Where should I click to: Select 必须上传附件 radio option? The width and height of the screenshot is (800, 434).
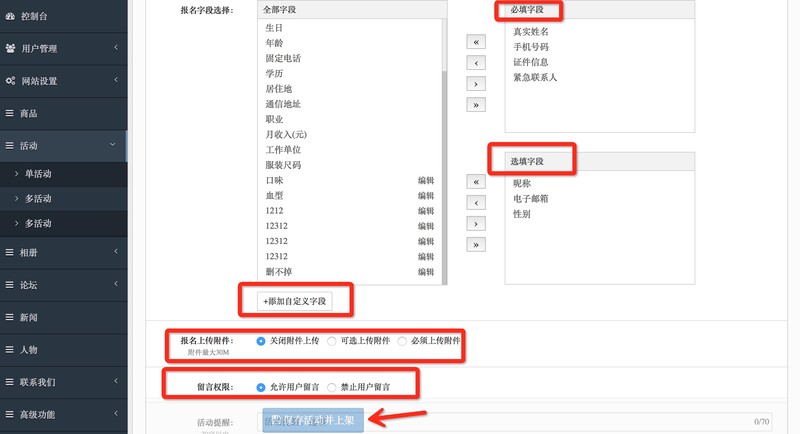coord(402,341)
